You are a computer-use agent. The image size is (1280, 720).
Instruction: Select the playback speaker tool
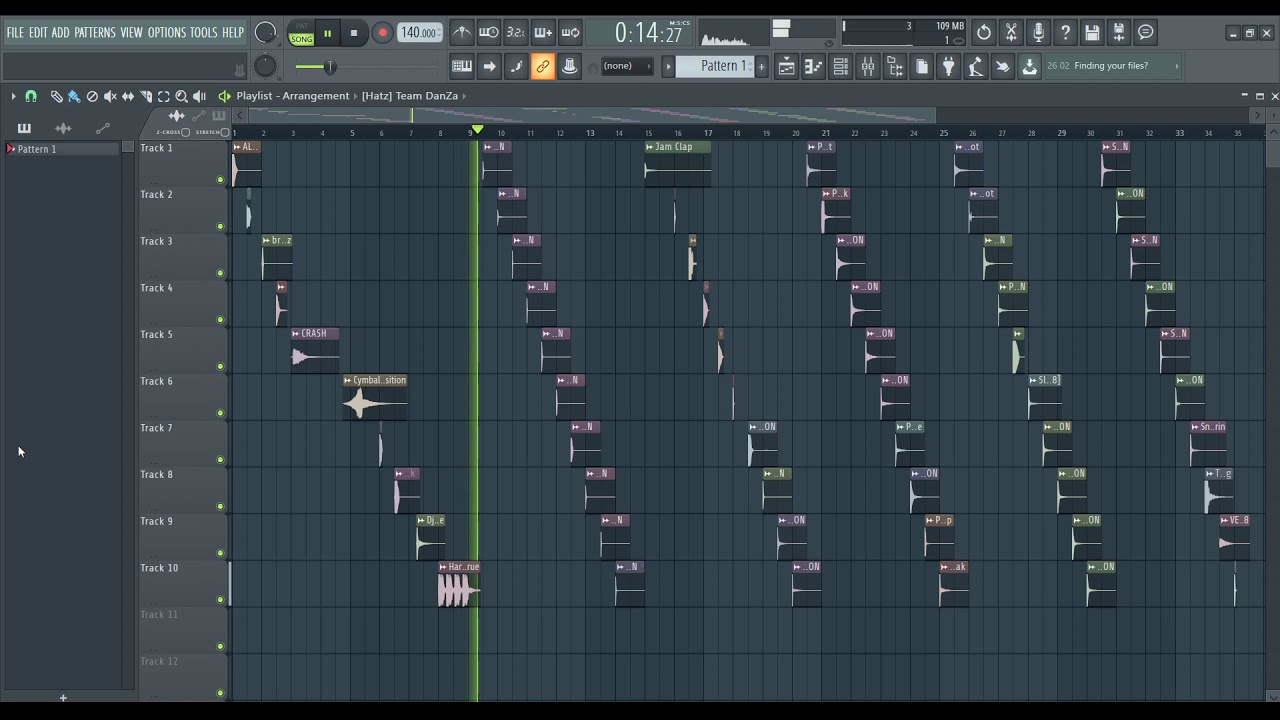(200, 96)
